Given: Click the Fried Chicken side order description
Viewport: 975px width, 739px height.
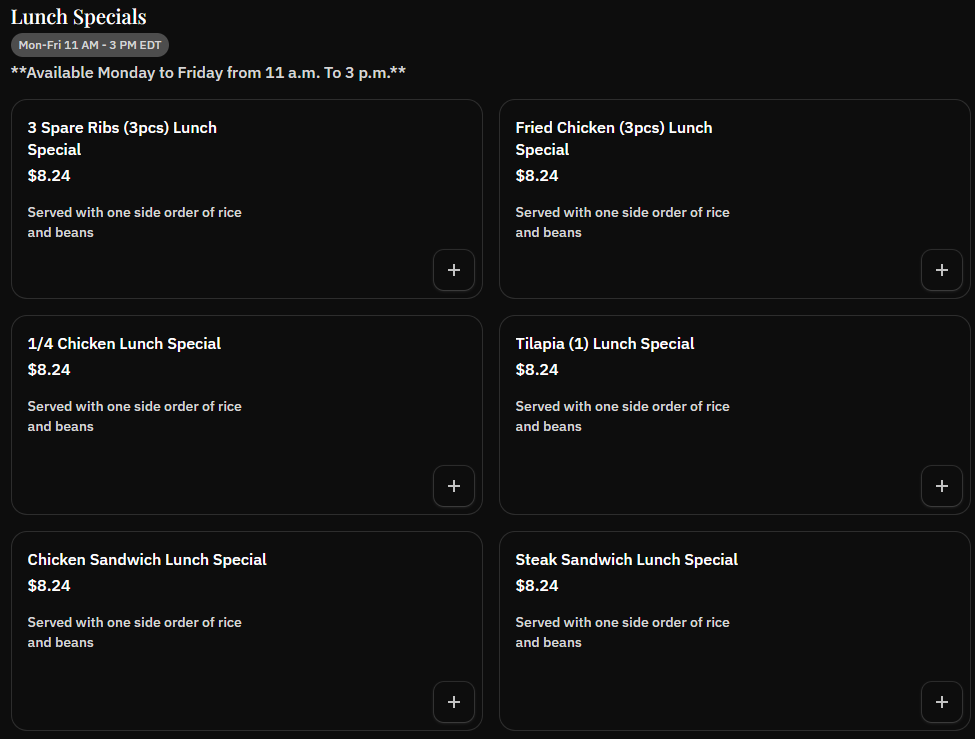Looking at the screenshot, I should [622, 222].
